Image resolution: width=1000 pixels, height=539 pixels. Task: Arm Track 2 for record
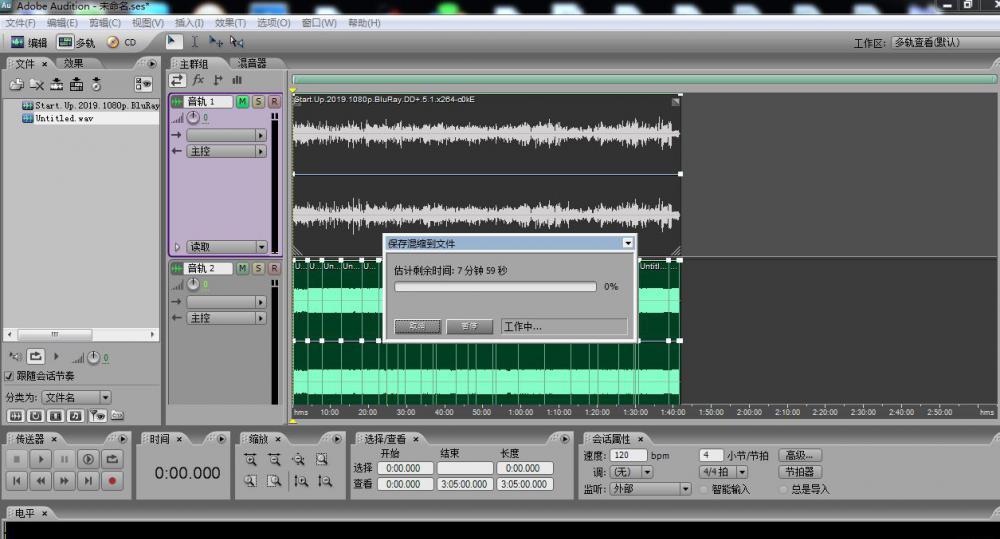(274, 269)
